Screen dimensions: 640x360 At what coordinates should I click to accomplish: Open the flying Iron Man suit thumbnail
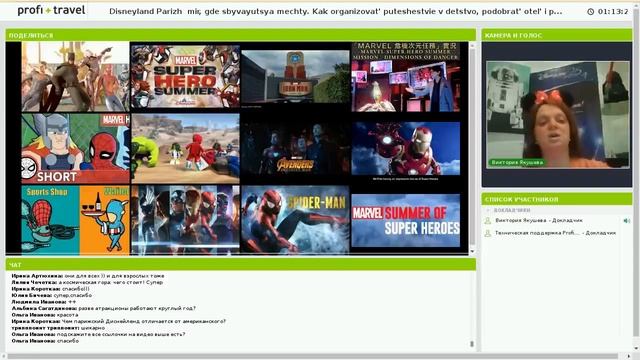(406, 149)
